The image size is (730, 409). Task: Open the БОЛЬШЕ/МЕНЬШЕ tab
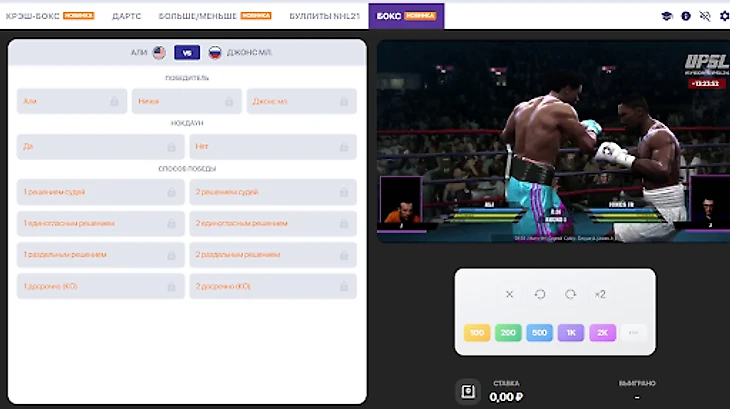(215, 16)
